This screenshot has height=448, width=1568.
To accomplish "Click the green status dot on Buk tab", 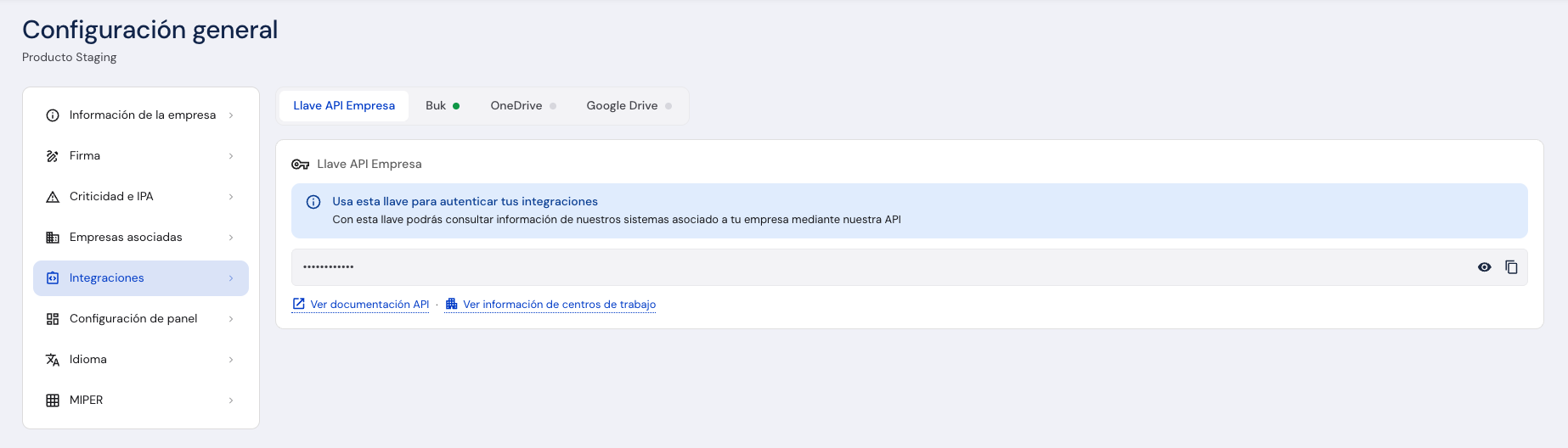I will (456, 106).
